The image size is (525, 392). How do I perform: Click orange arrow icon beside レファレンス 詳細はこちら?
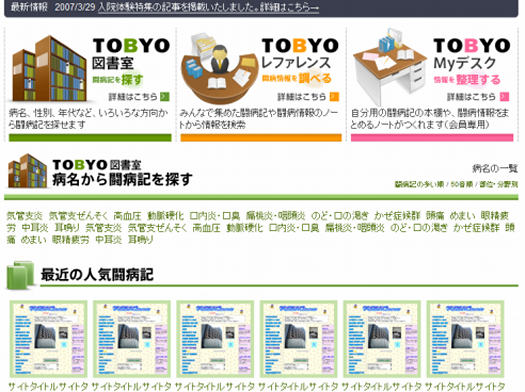coord(334,97)
